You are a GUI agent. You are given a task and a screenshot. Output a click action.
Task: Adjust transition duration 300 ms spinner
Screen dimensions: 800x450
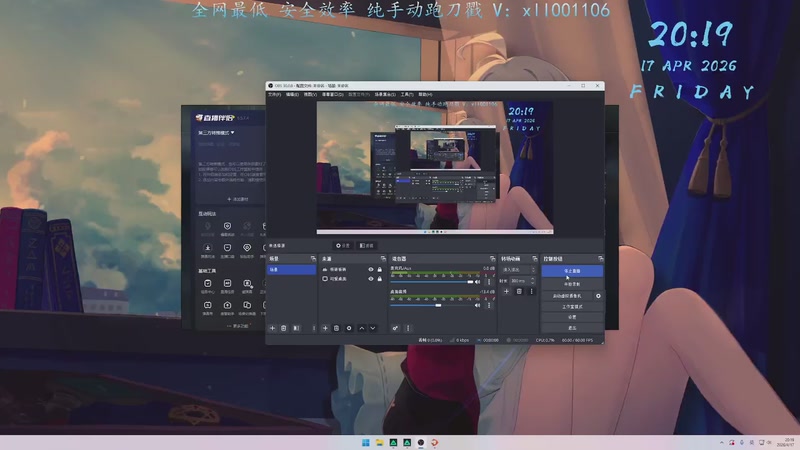522,281
